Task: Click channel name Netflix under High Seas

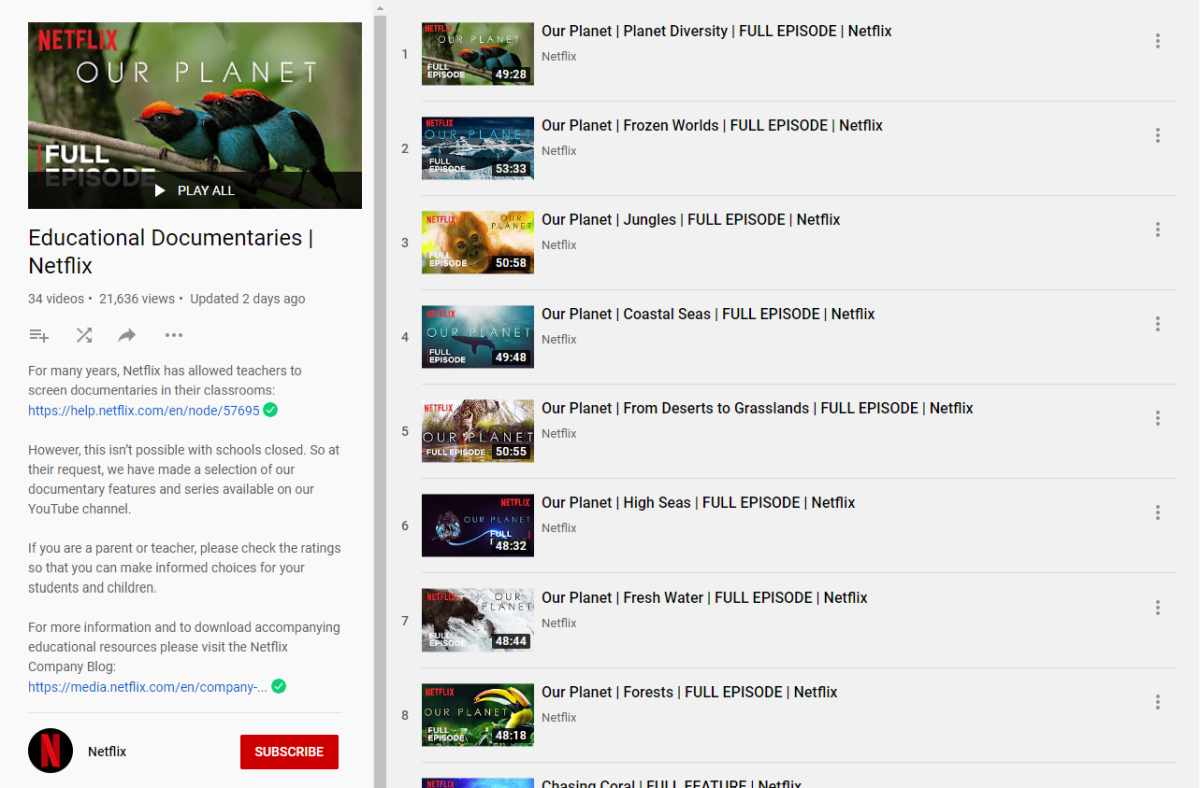Action: 559,527
